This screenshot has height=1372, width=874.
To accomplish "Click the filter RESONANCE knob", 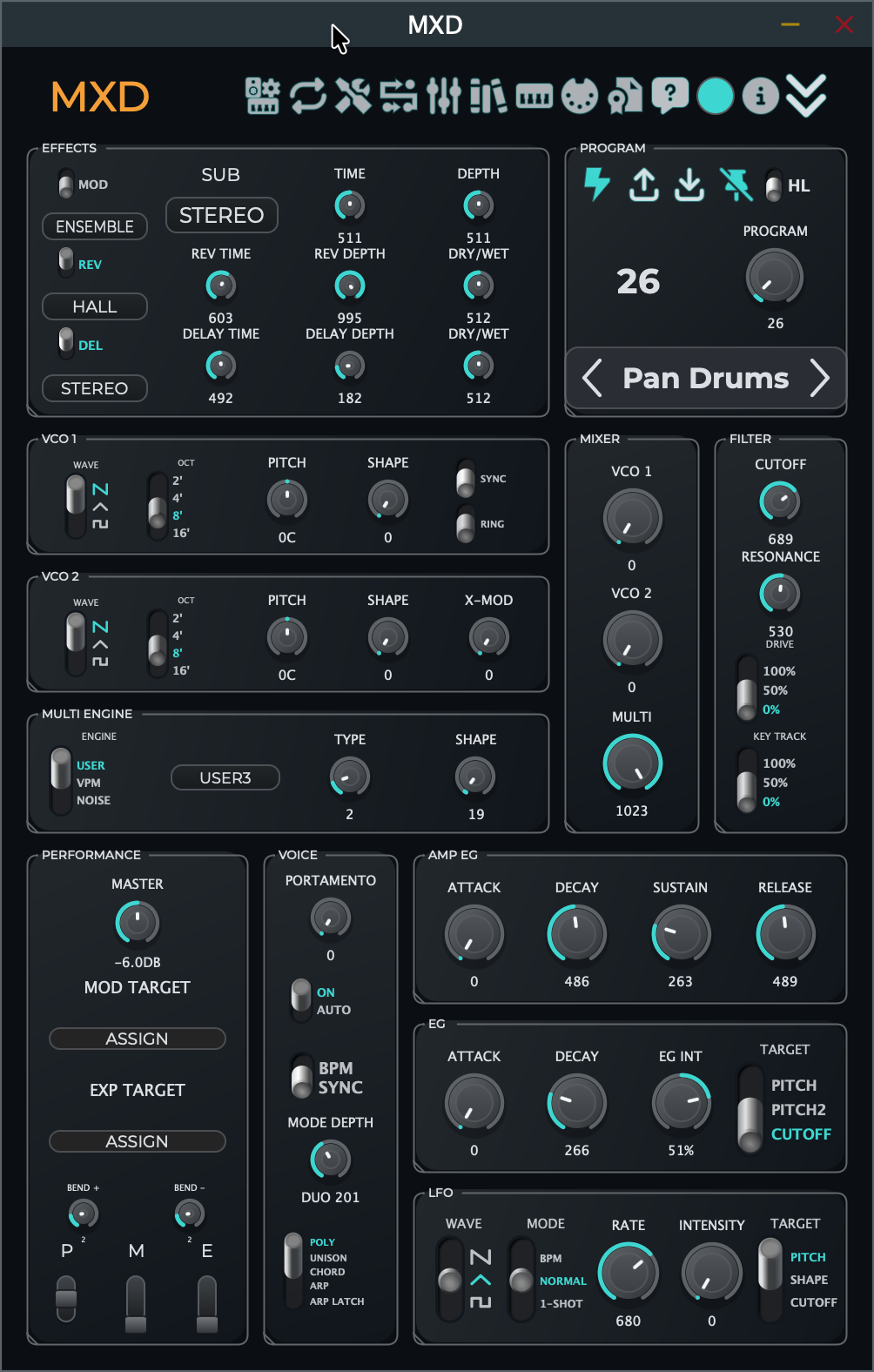I will click(x=780, y=594).
